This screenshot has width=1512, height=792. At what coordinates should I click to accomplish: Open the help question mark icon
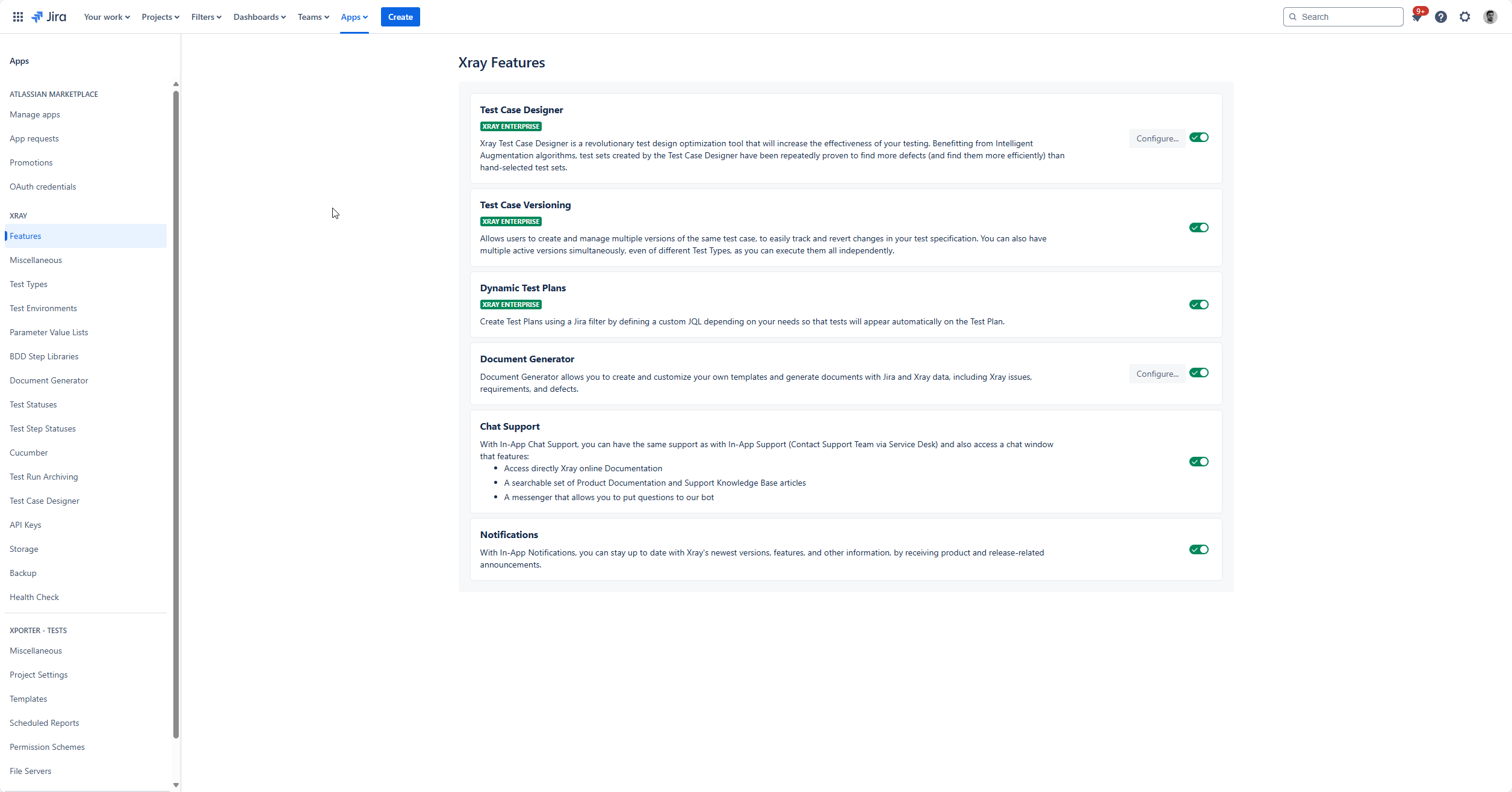point(1441,17)
